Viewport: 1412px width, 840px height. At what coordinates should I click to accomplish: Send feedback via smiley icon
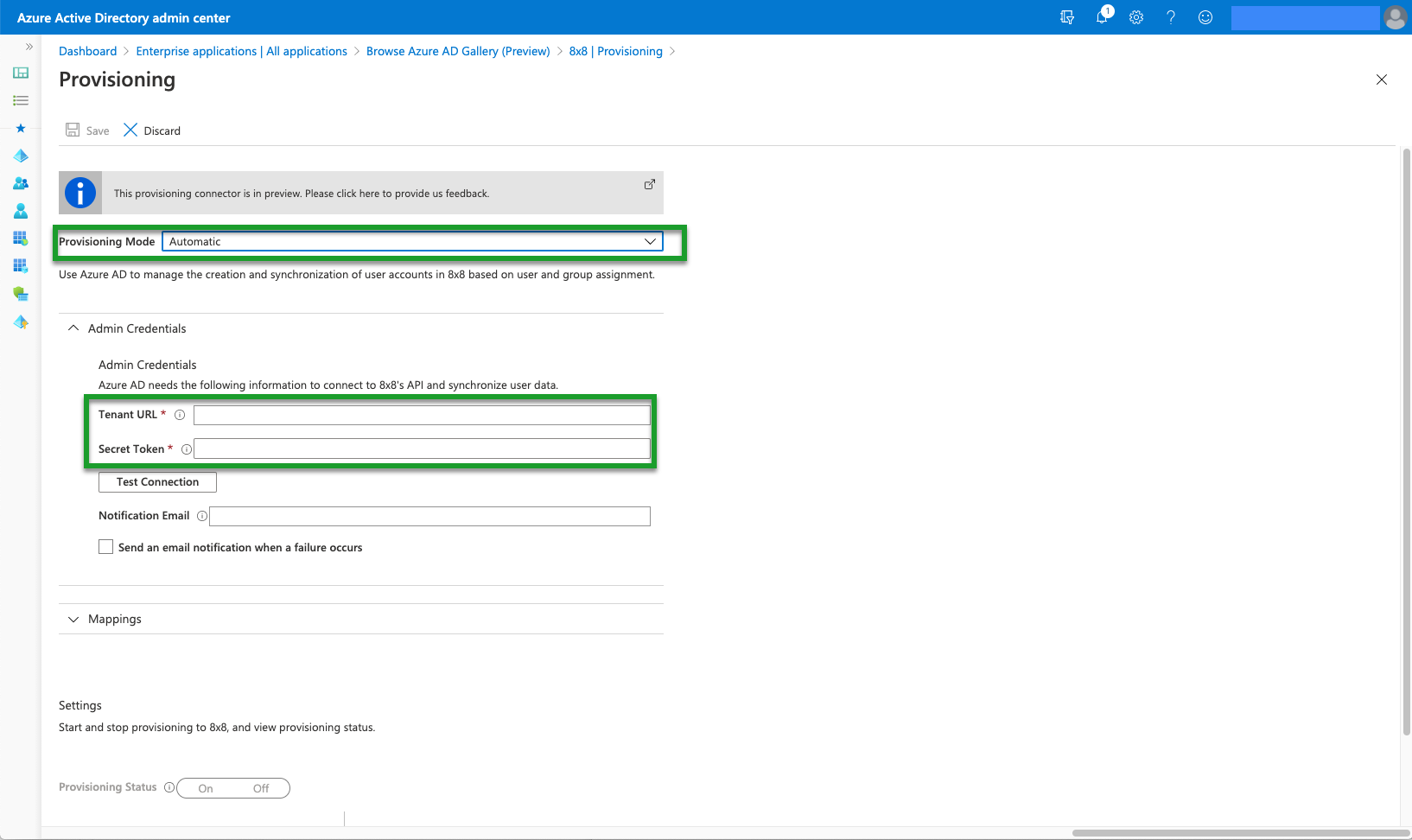(1205, 17)
